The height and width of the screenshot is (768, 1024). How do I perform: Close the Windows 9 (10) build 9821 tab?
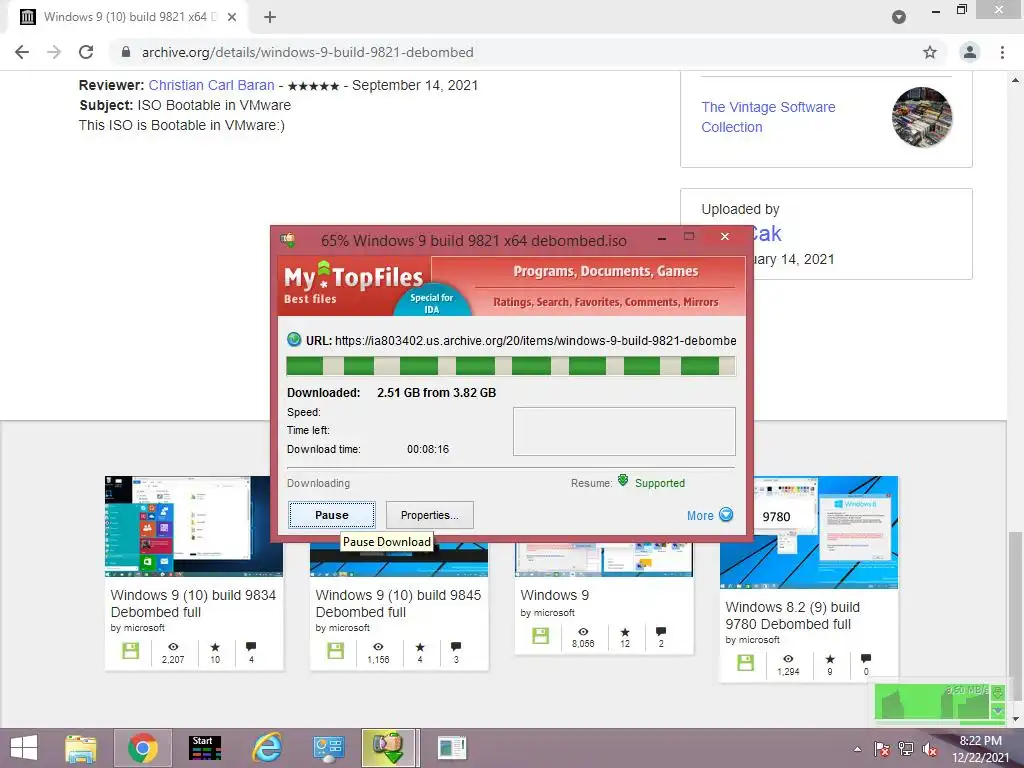232,17
